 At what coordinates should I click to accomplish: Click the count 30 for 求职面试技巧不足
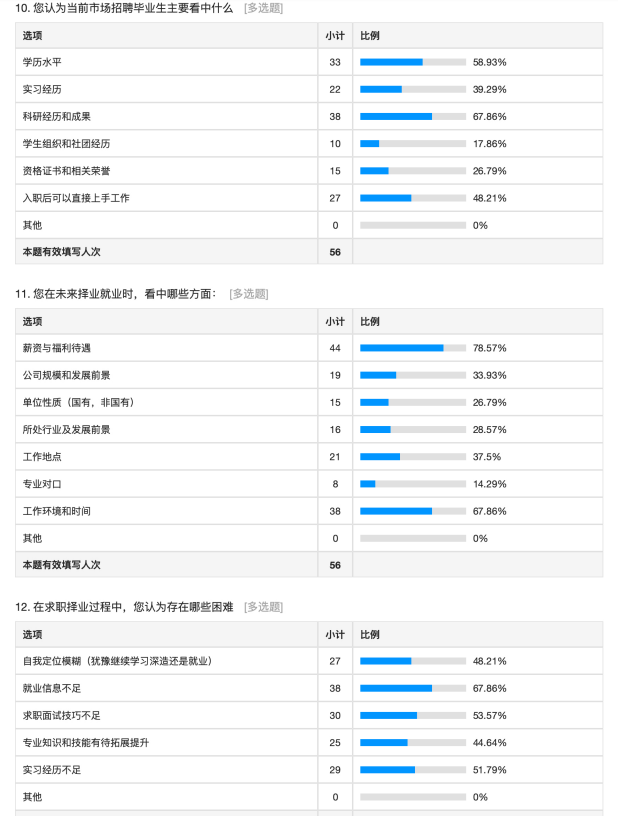tap(335, 716)
